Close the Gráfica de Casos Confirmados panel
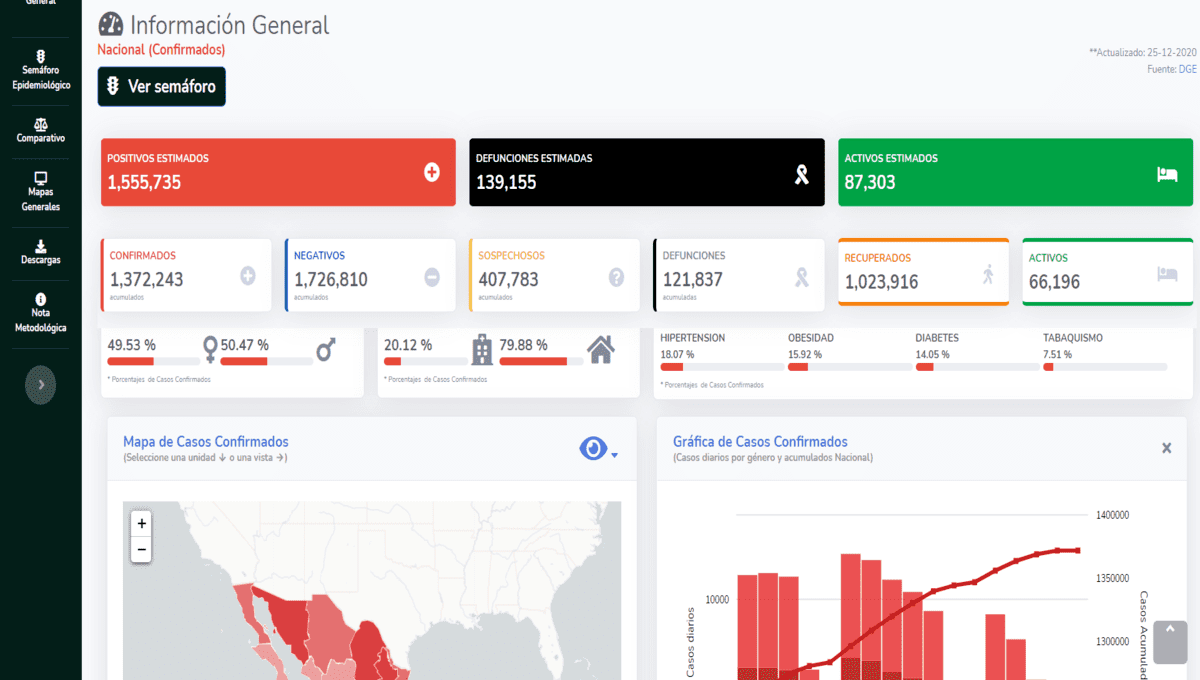This screenshot has width=1200, height=680. (1166, 448)
